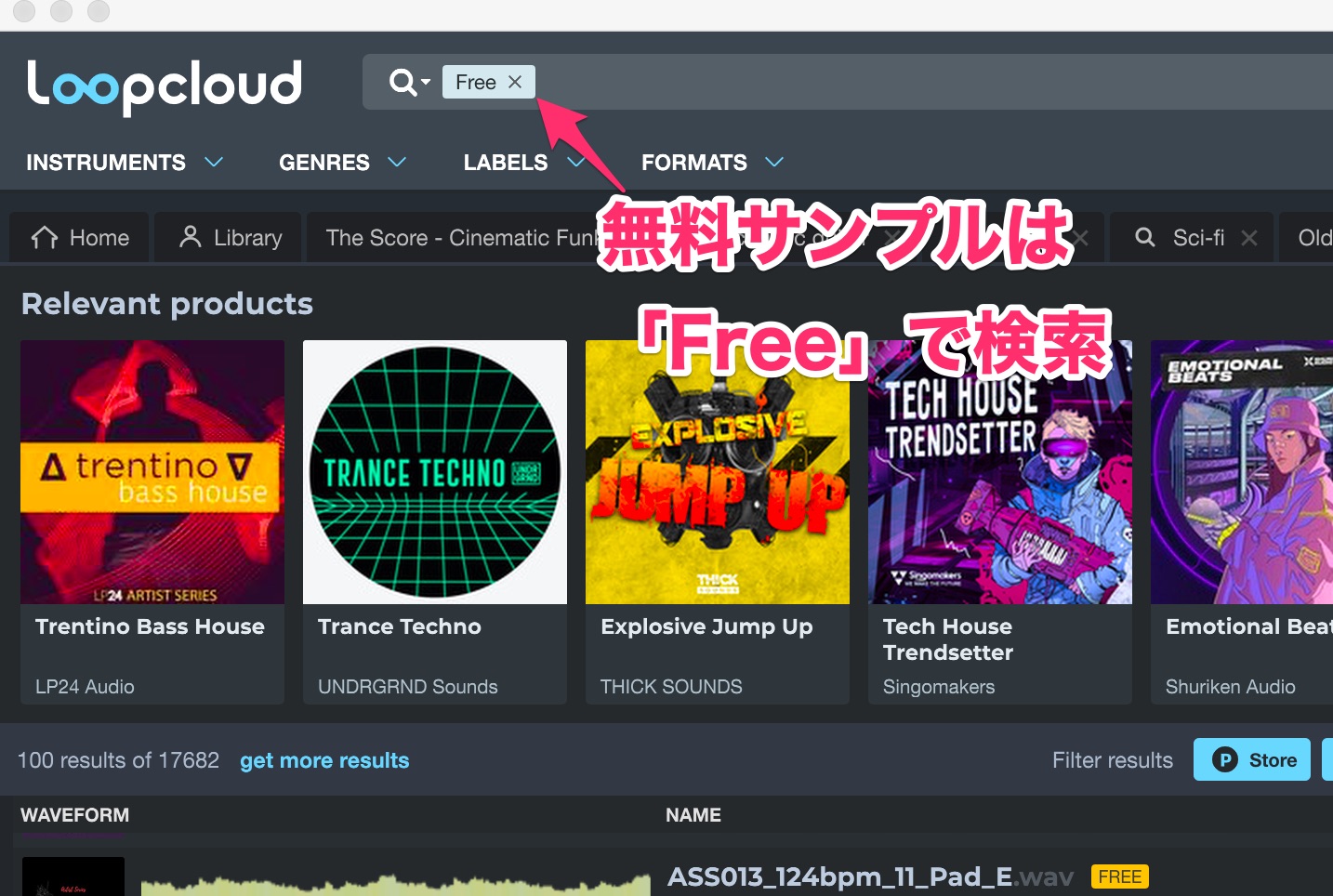Click the Loopcloud logo
The width and height of the screenshot is (1333, 896).
coord(165,85)
